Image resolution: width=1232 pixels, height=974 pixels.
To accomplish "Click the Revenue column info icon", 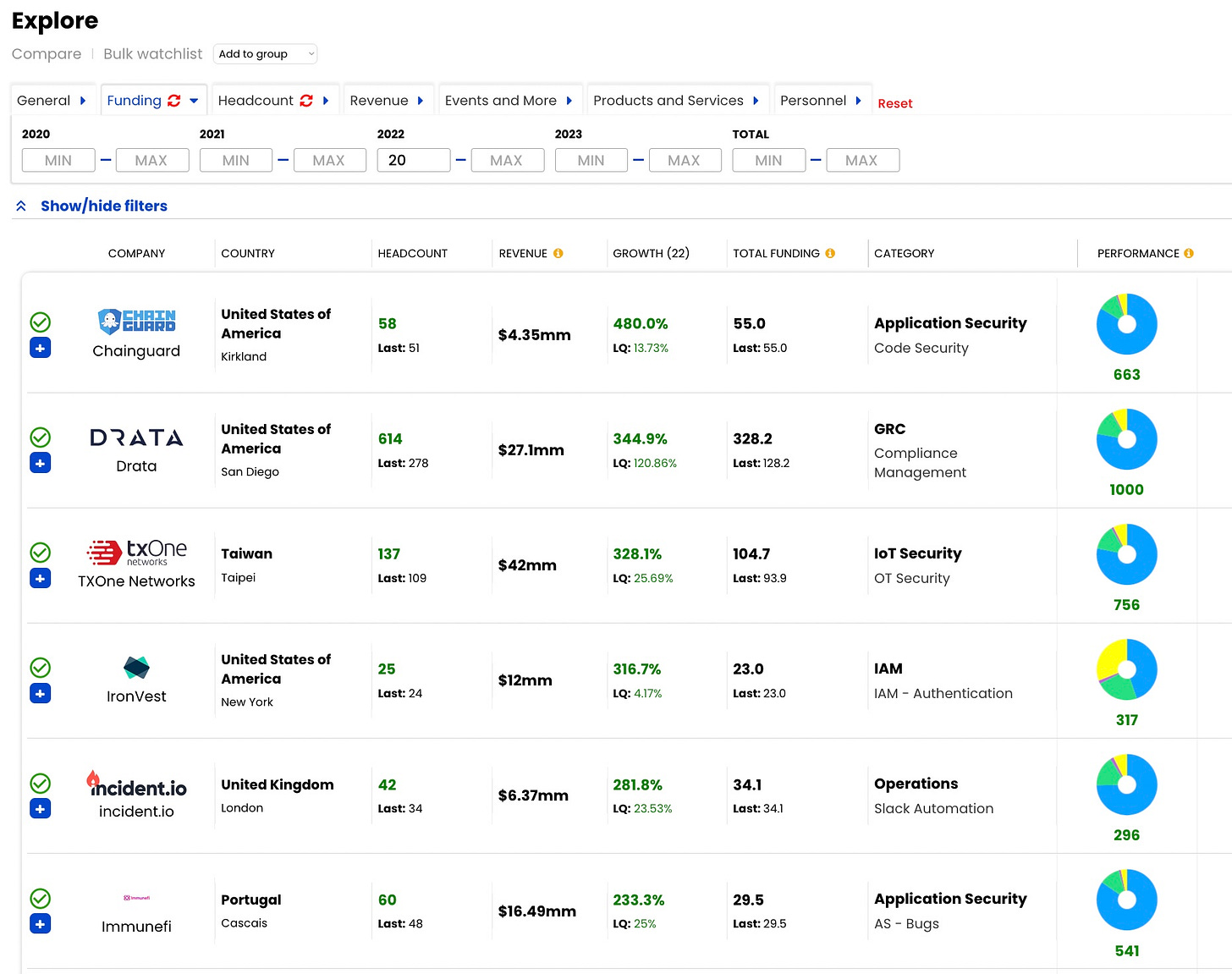I will point(558,253).
